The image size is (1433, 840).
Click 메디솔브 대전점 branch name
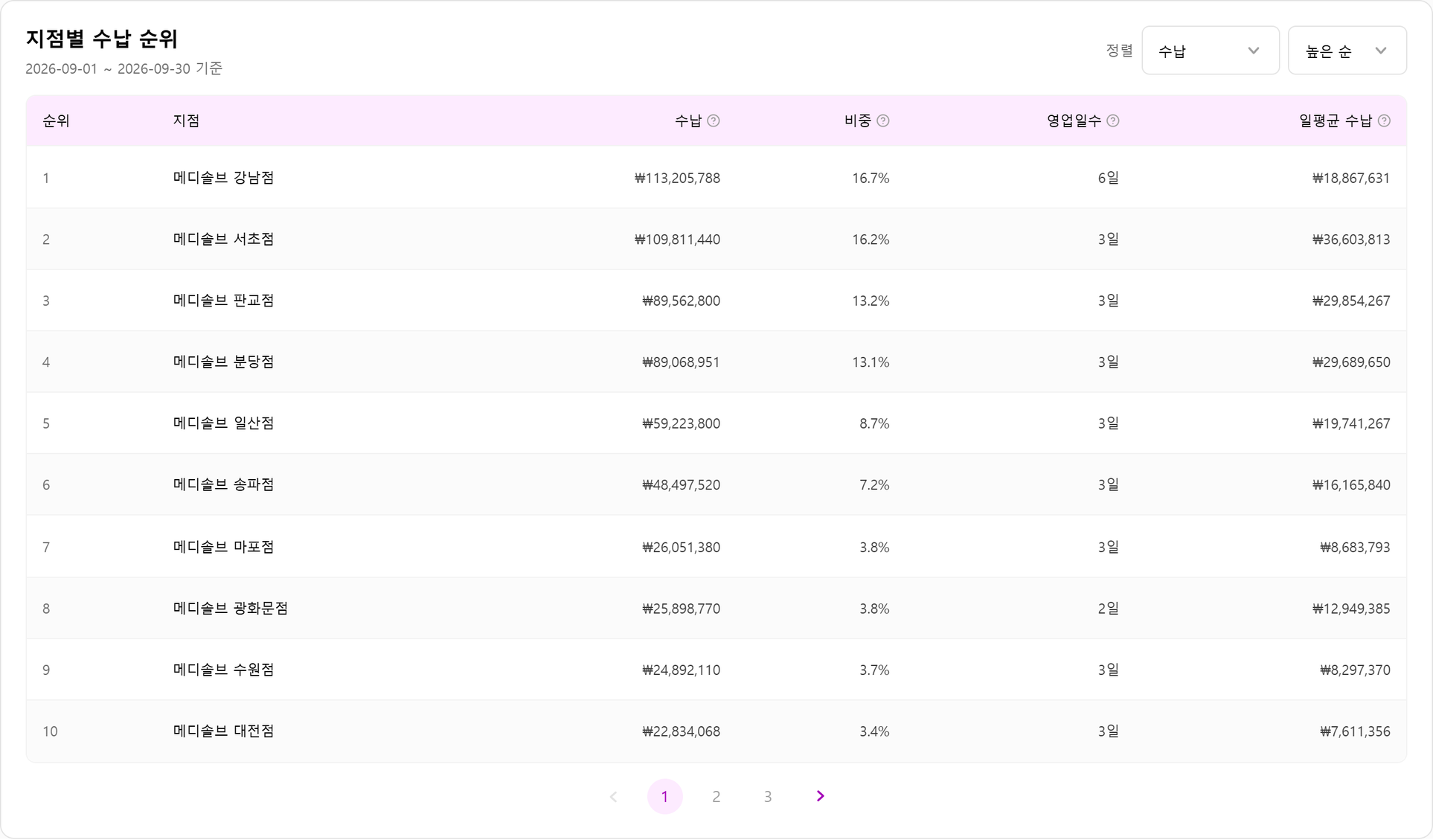click(224, 731)
